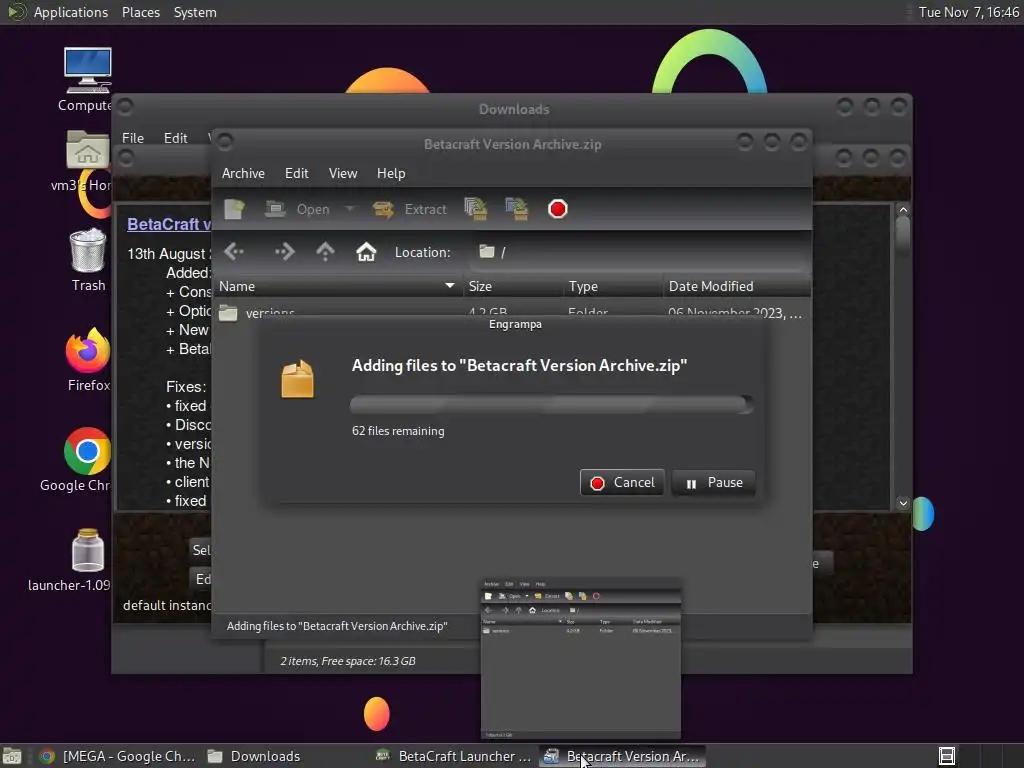The width and height of the screenshot is (1024, 768).
Task: Open File menu in Downloads window
Action: (x=133, y=138)
